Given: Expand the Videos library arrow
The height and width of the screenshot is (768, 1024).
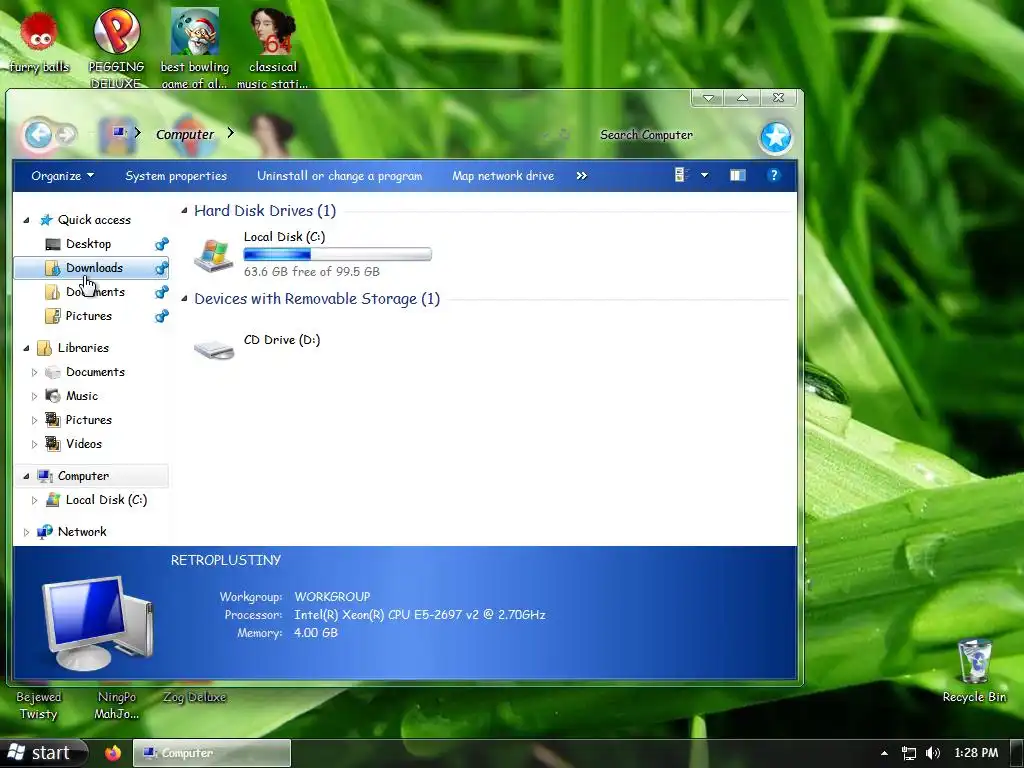Looking at the screenshot, I should pyautogui.click(x=35, y=444).
